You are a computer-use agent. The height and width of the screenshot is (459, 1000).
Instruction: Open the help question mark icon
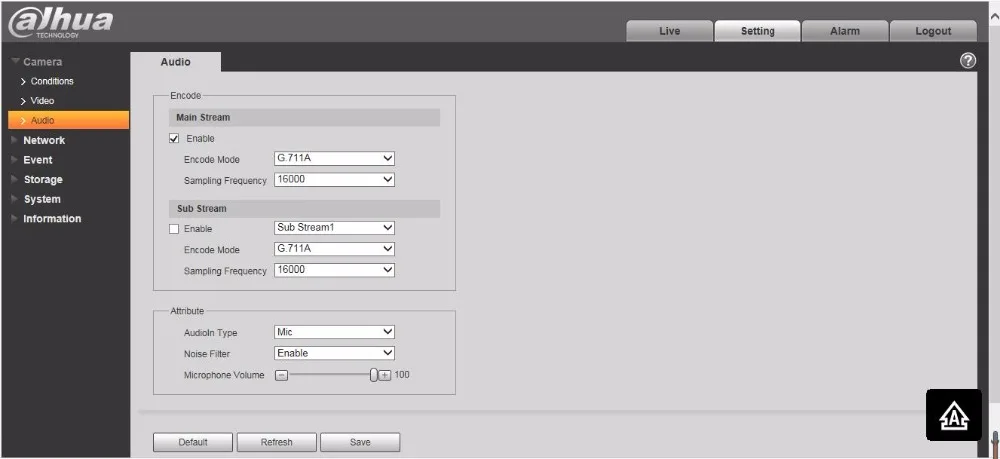tap(967, 61)
